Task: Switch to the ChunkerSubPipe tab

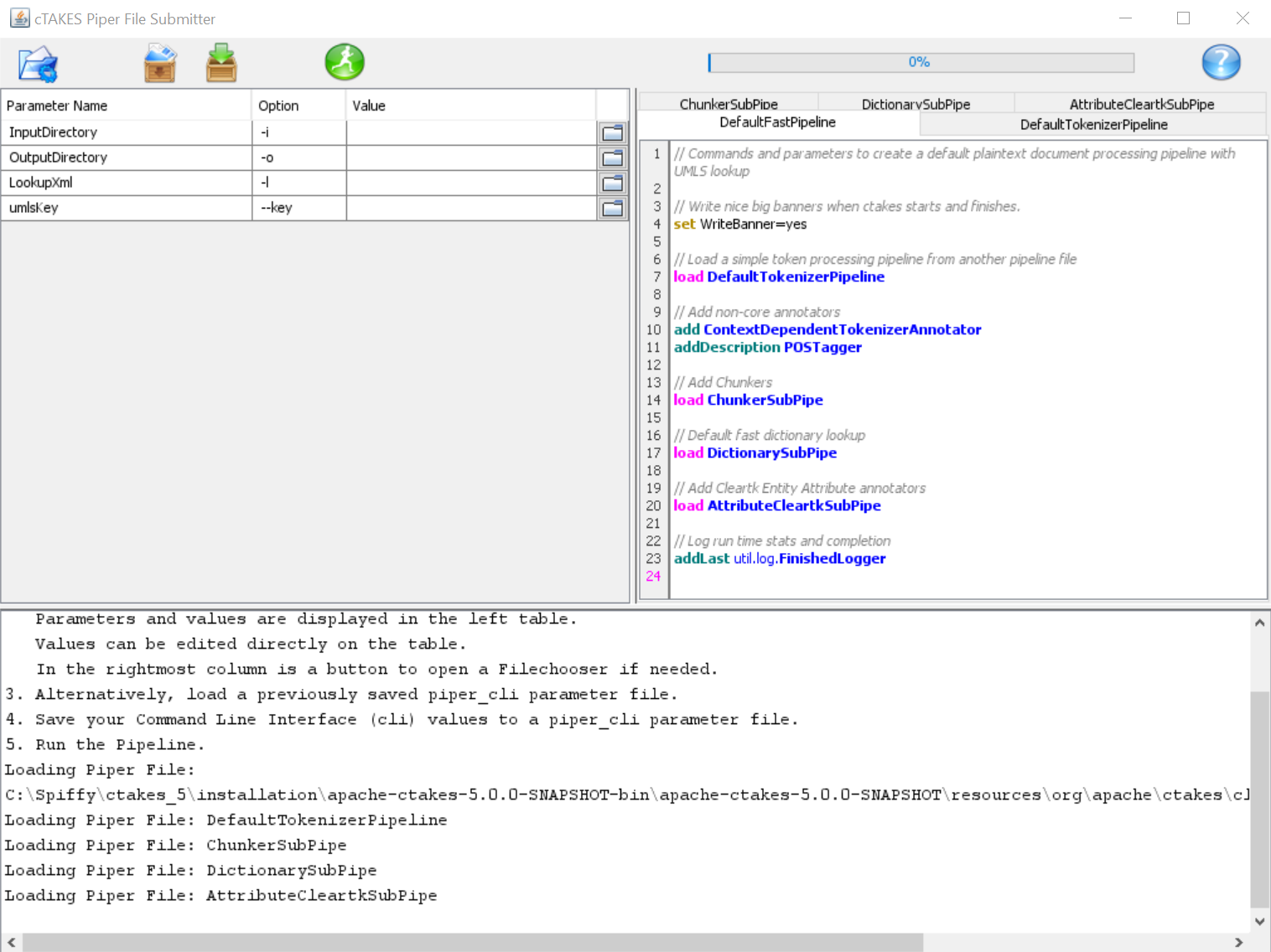Action: point(728,104)
